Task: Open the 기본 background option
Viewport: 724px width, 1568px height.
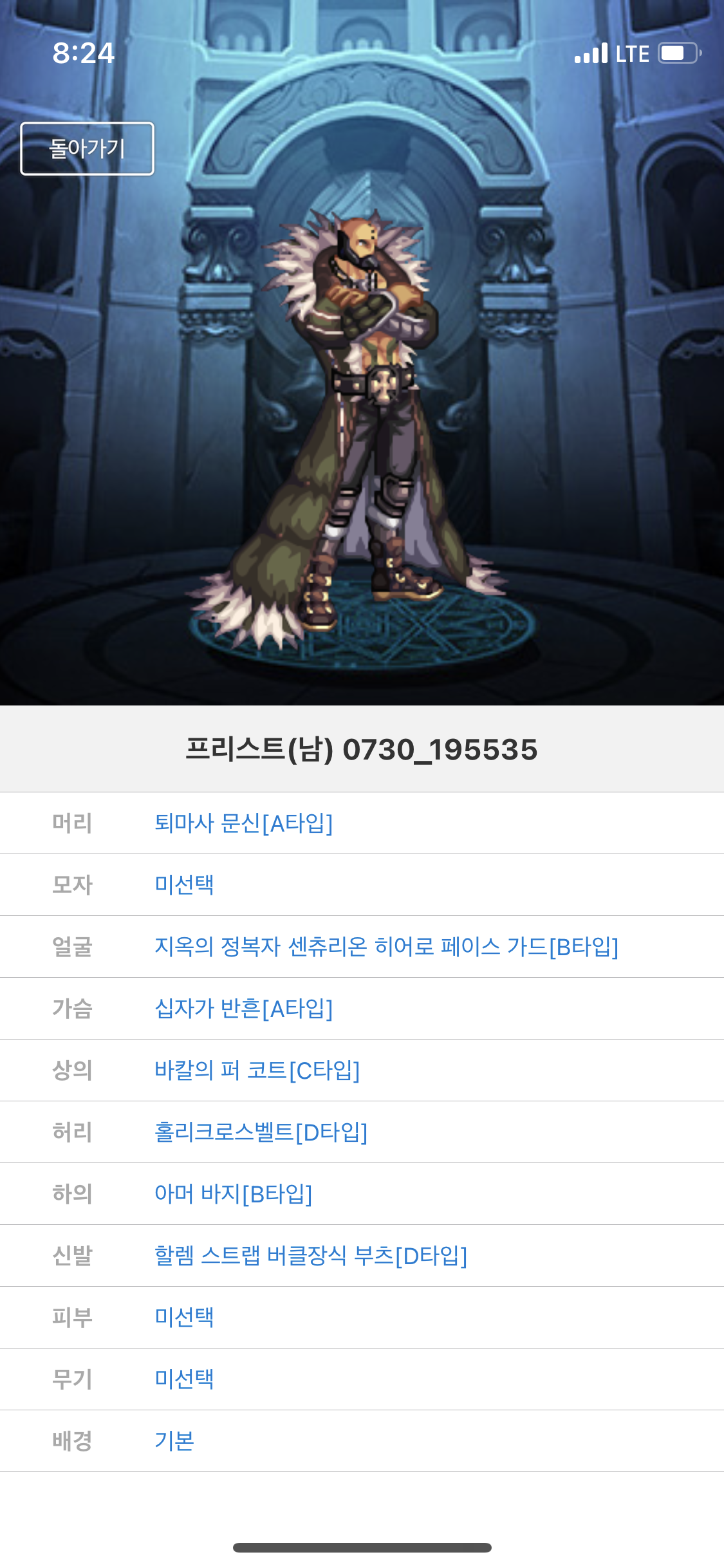Action: pos(174,1441)
